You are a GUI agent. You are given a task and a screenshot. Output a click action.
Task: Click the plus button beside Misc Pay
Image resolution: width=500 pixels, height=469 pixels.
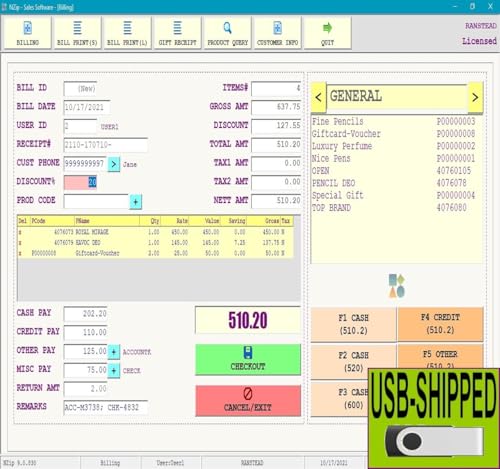click(x=114, y=370)
